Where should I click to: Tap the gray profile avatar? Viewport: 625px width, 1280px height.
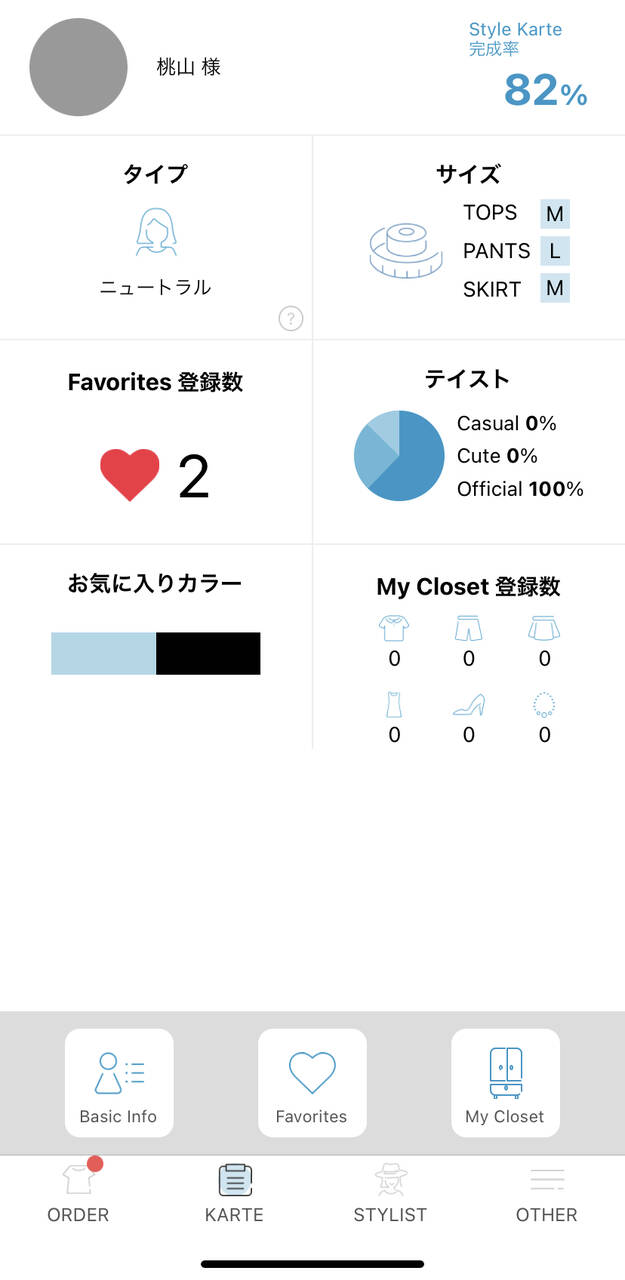click(x=78, y=67)
